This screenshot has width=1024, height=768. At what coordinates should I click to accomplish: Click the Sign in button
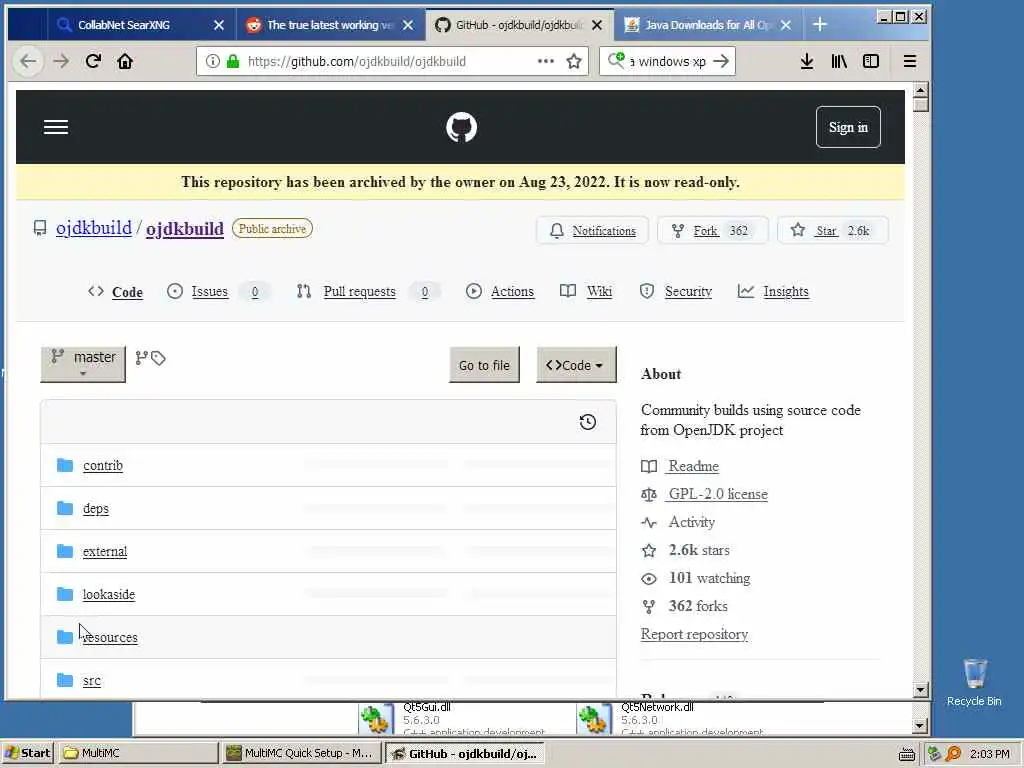848,127
